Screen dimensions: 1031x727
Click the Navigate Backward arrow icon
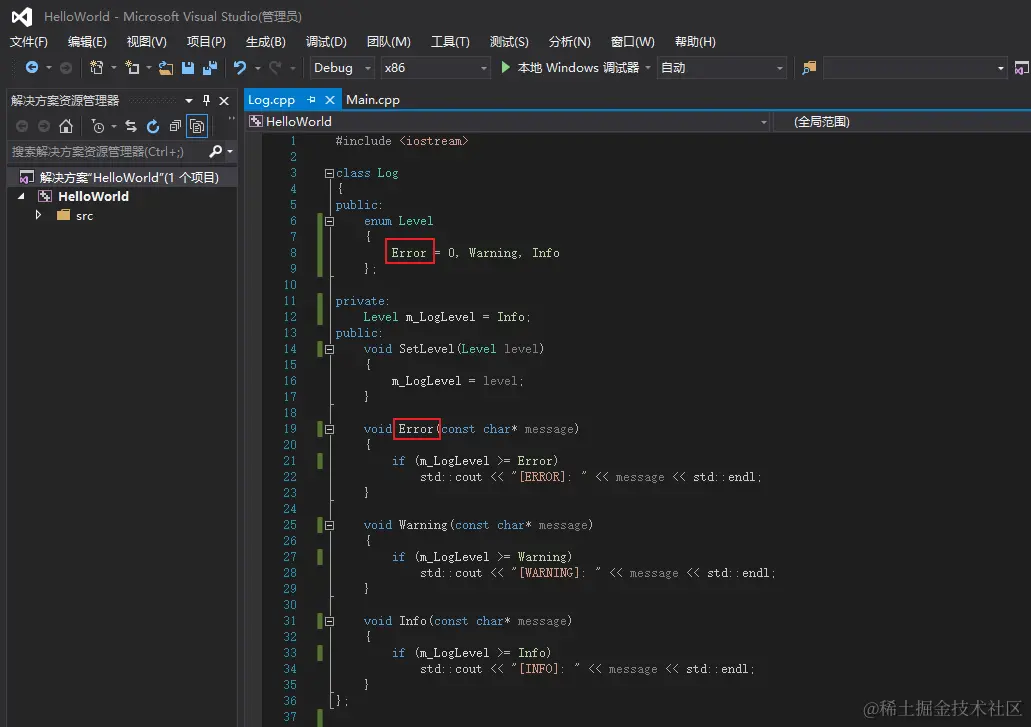32,68
